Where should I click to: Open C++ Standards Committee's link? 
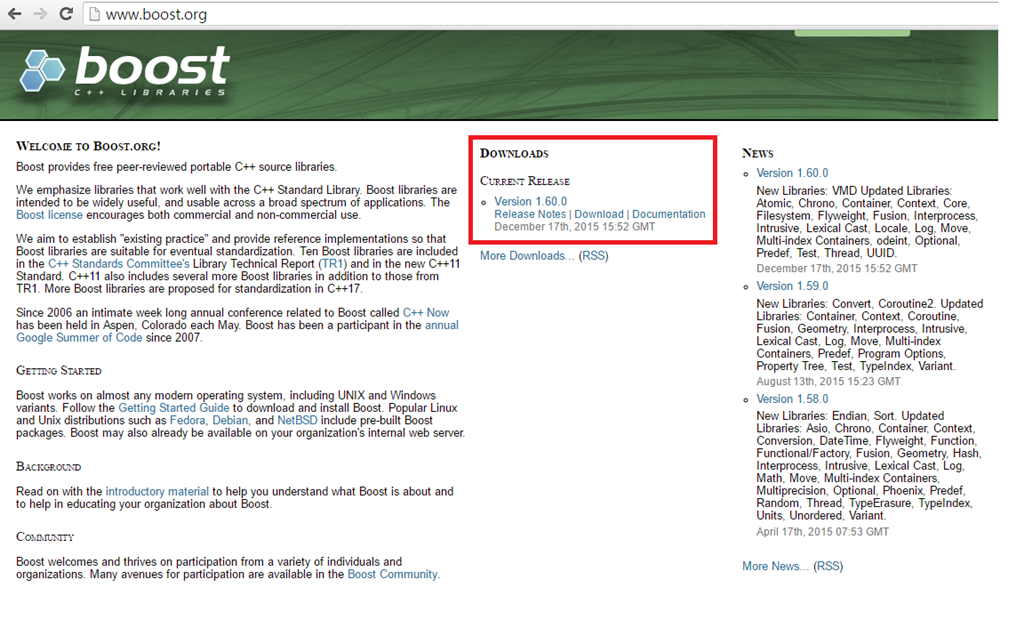[119, 264]
